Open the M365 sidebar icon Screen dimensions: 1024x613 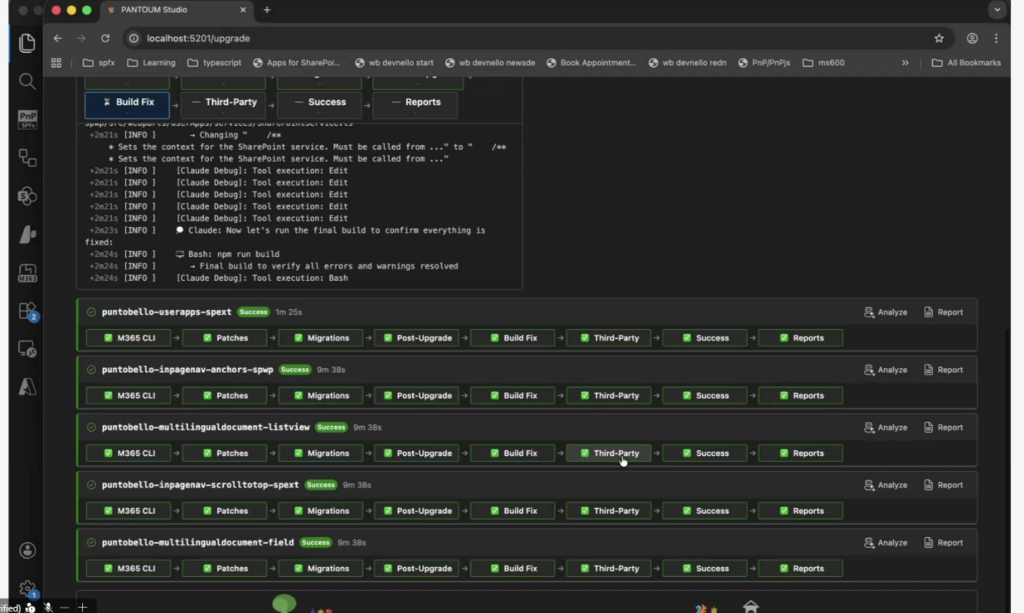click(x=27, y=273)
